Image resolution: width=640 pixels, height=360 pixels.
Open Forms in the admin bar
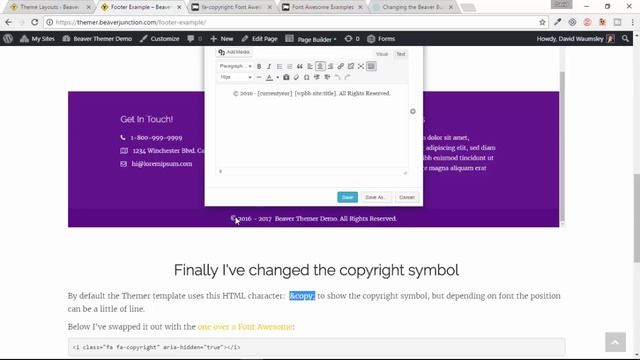pyautogui.click(x=381, y=39)
